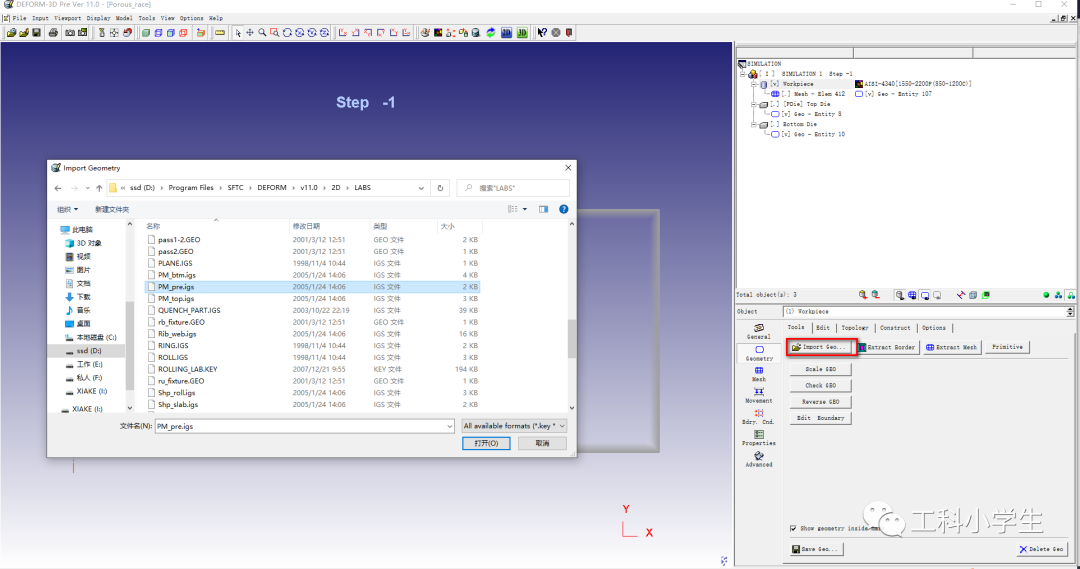1080x569 pixels.
Task: Toggle [.] visibility of Mesh - Elem 412
Action: tap(786, 94)
